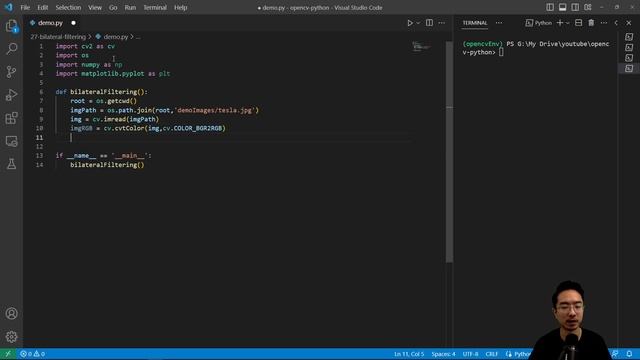Viewport: 640px width, 360px height.
Task: Open the Run and Debug view
Action: pos(11,95)
